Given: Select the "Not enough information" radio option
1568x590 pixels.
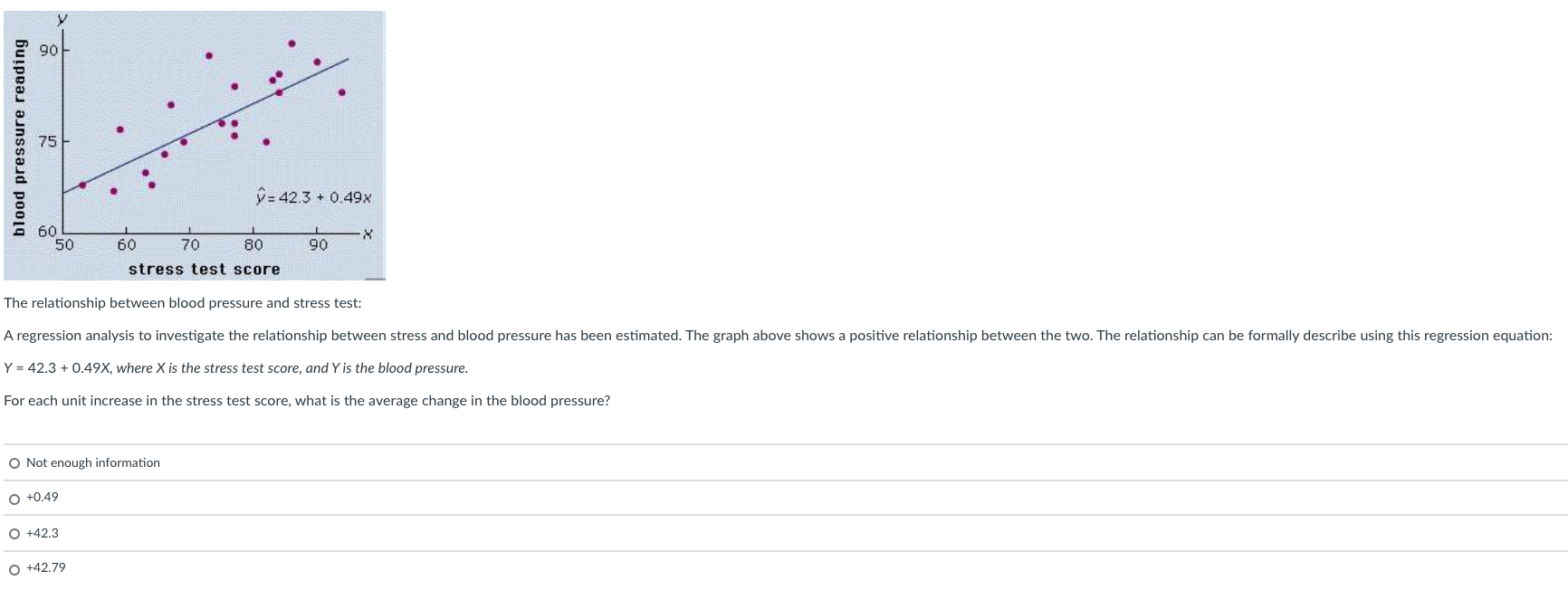Looking at the screenshot, I should (14, 463).
